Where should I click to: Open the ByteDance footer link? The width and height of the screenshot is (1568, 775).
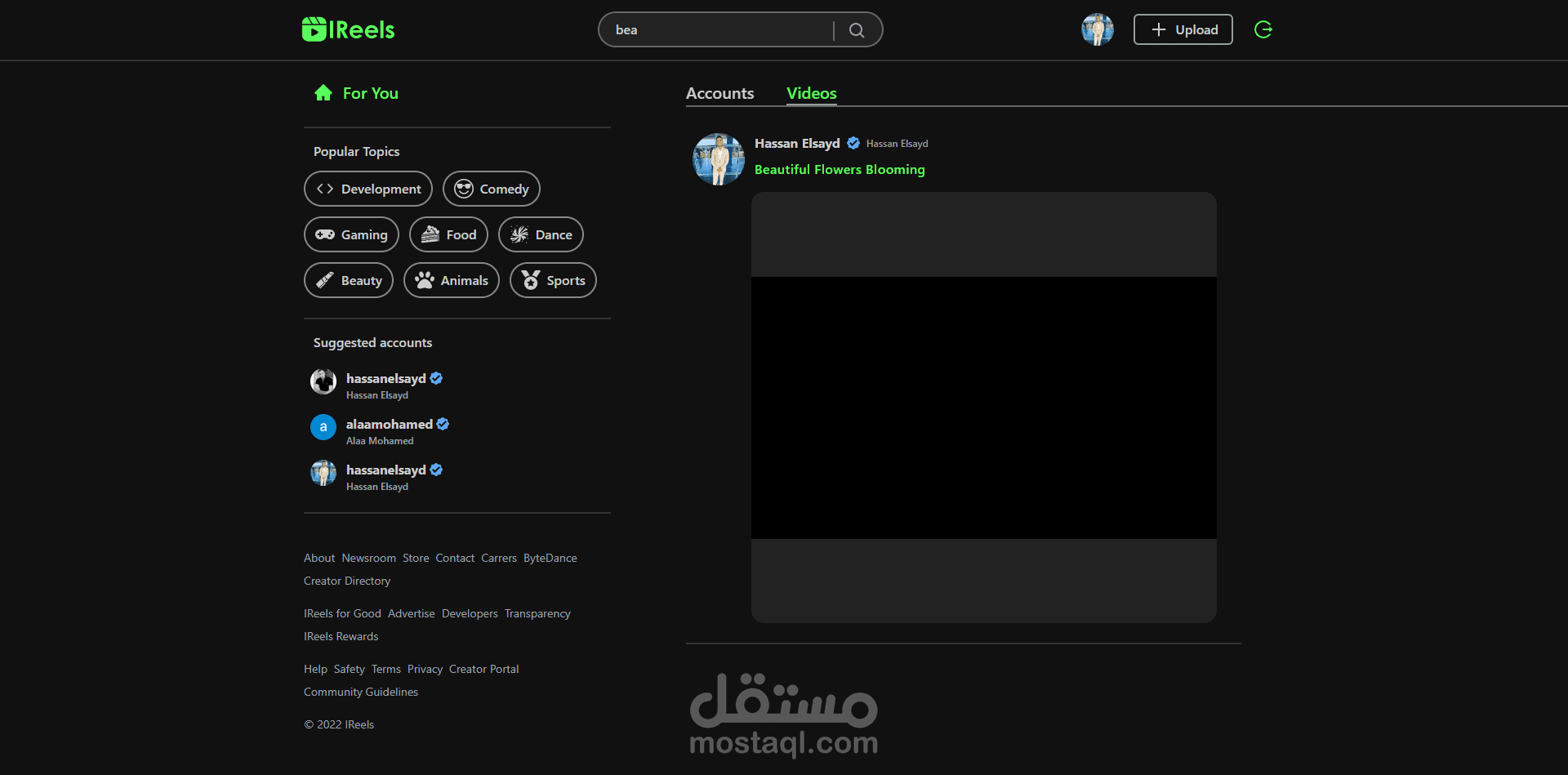[550, 558]
